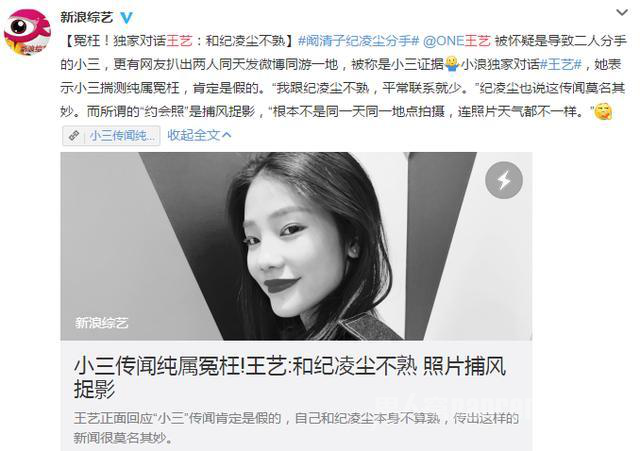640x451 pixels.
Task: Click article summary starting 王艺正面回应
Action: tap(296, 428)
